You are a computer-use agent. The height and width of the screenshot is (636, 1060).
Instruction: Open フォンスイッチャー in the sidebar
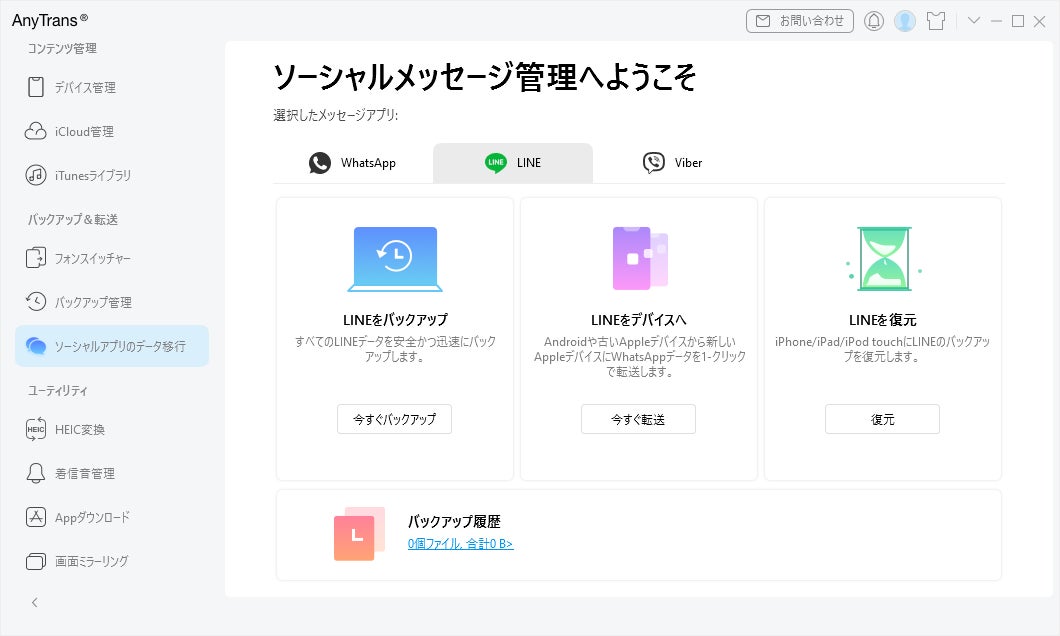pos(112,258)
